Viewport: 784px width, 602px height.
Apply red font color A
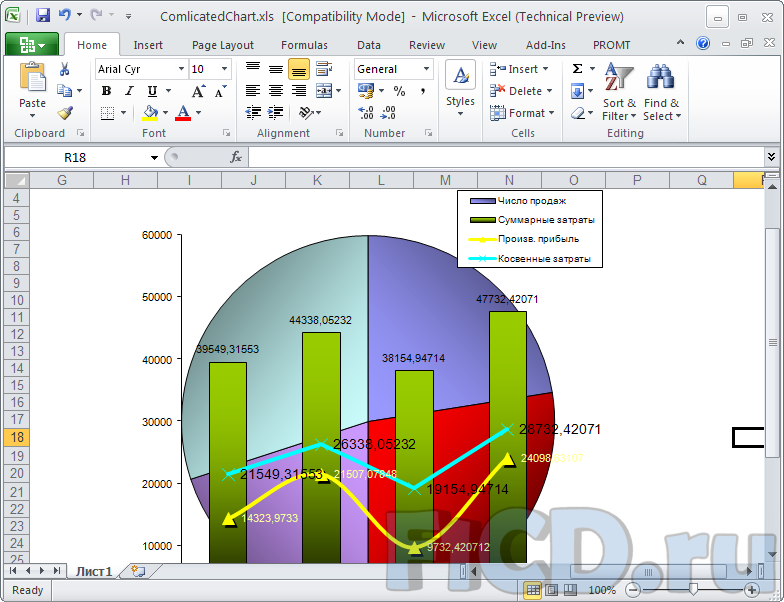[x=184, y=113]
